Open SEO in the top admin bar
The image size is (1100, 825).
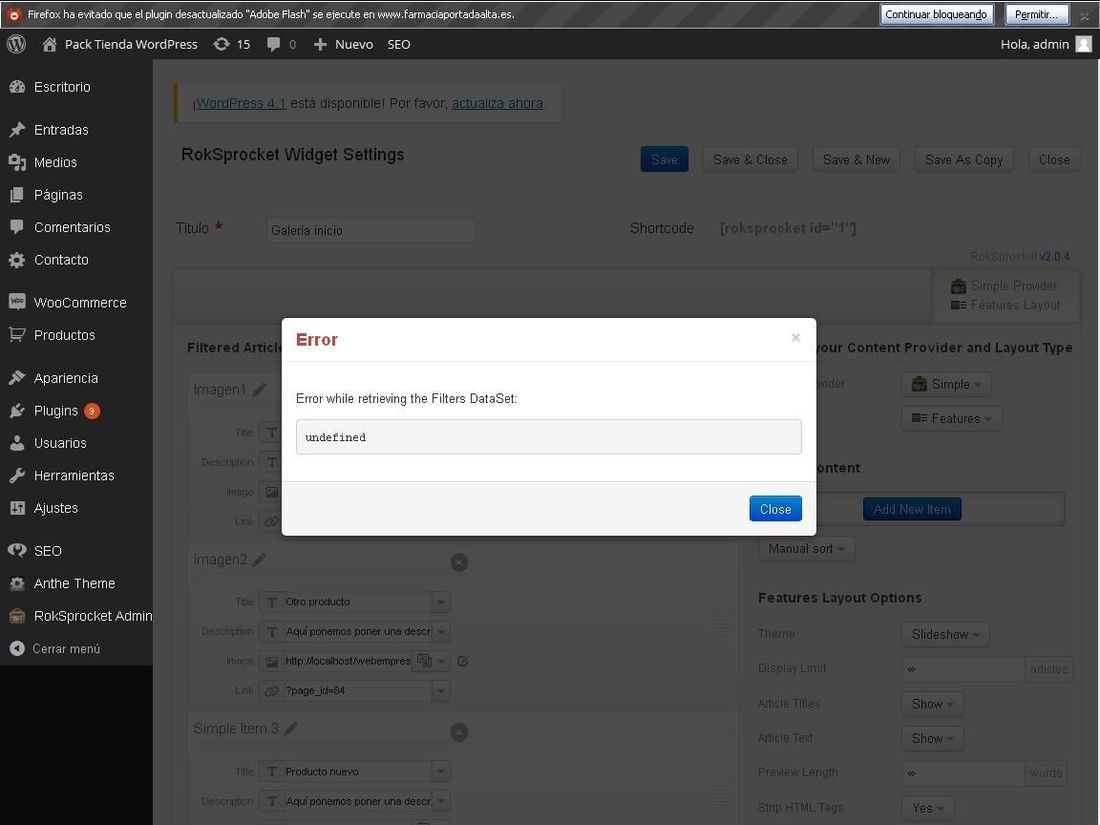[x=398, y=44]
